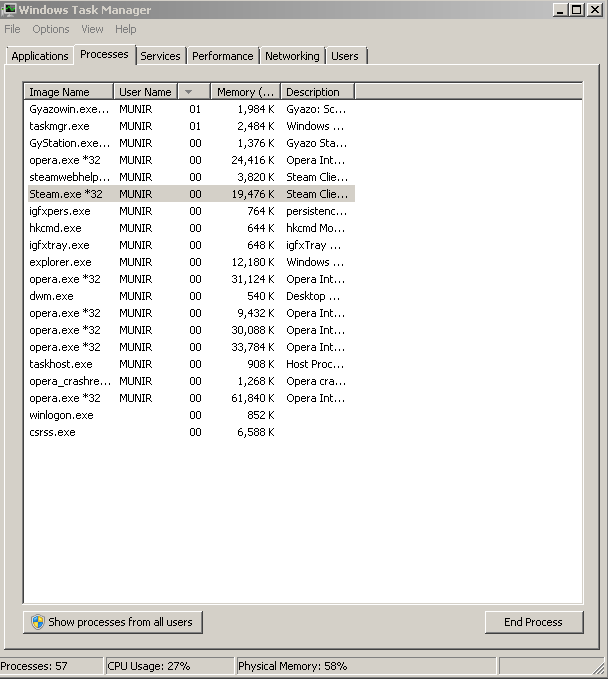Click the End Process button
Screen dimensions: 608x679
[534, 622]
